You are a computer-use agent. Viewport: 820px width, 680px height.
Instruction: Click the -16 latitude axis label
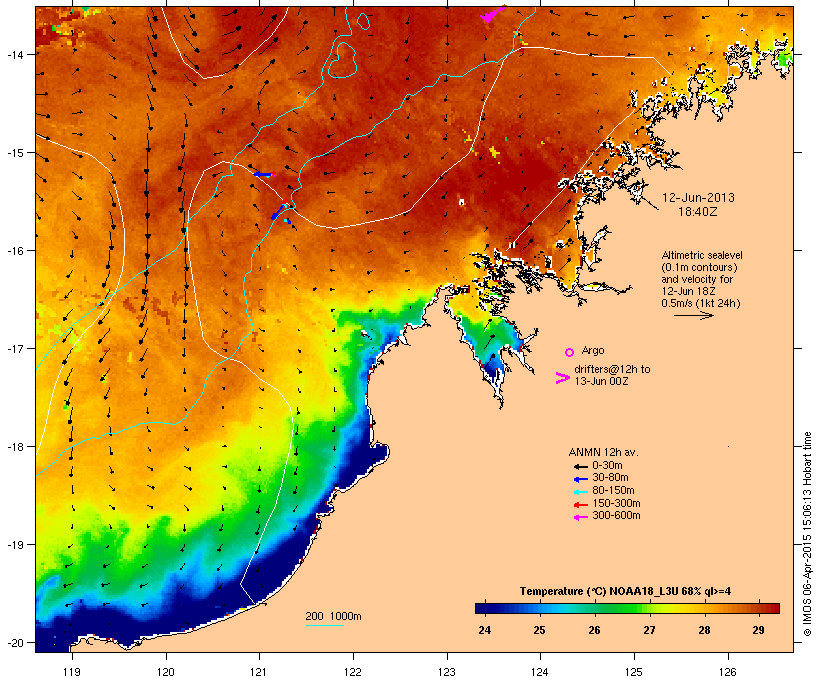pos(14,251)
